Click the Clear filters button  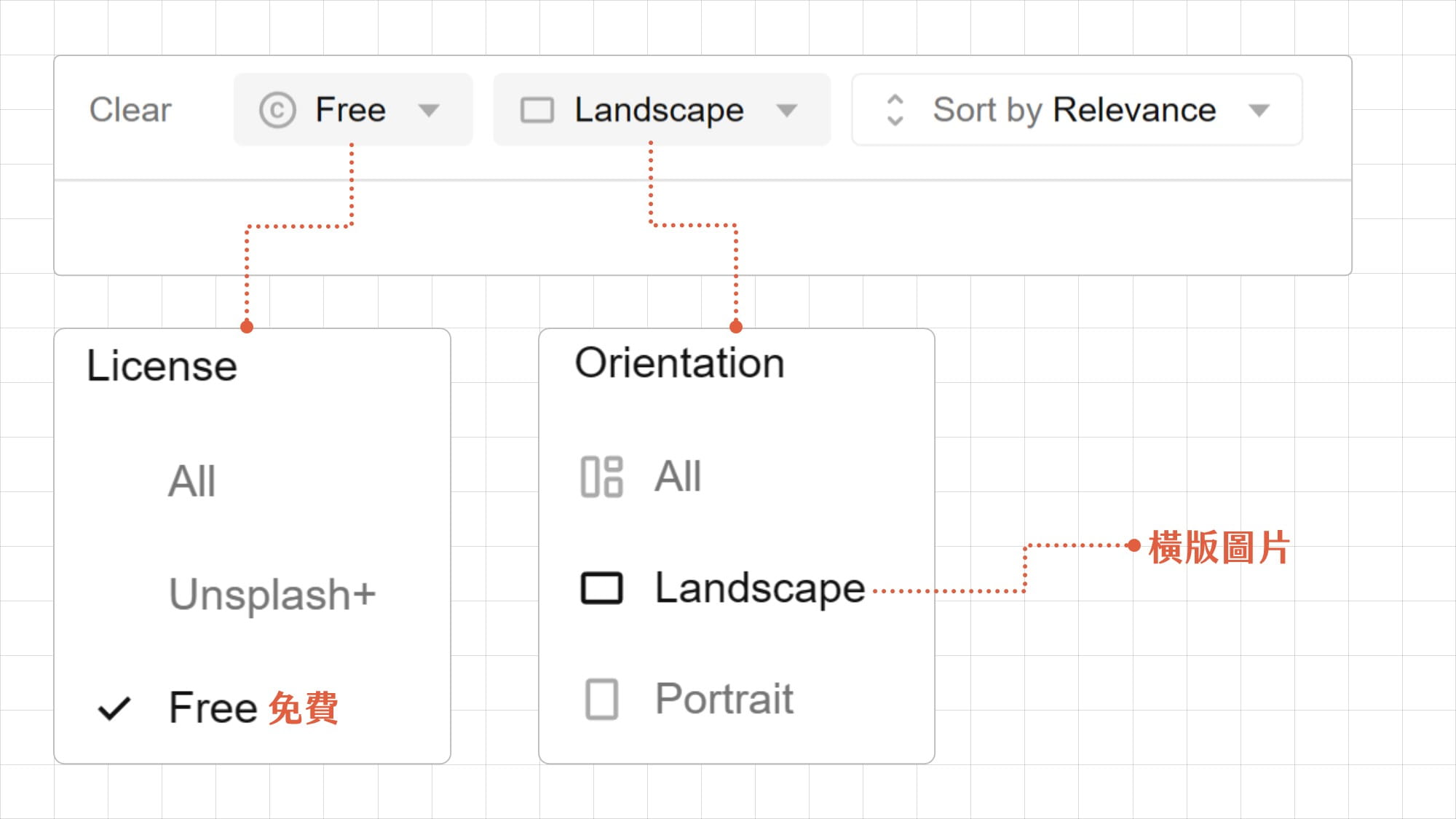(130, 110)
